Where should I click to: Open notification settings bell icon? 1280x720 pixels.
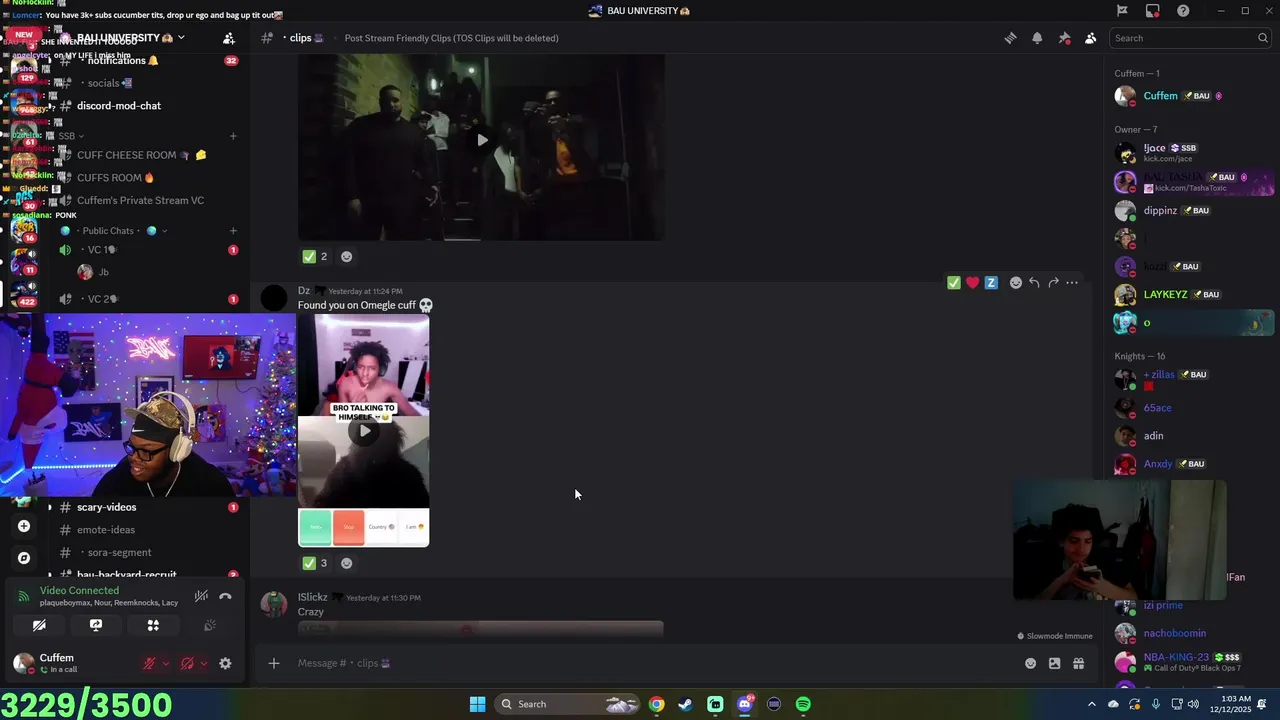coord(1037,38)
